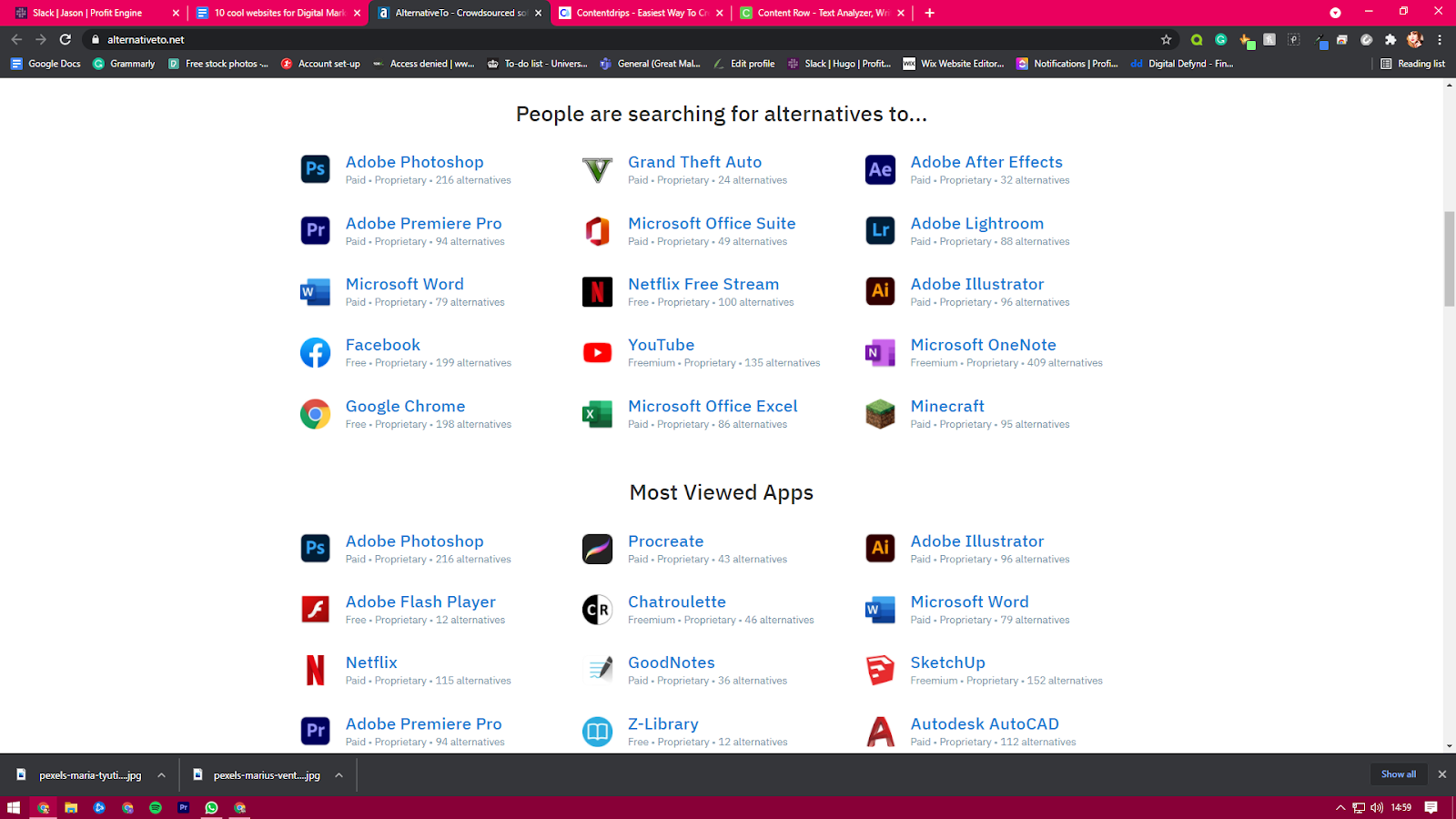This screenshot has height=819, width=1456.
Task: Open the Adobe Flash Player link
Action: coord(420,602)
